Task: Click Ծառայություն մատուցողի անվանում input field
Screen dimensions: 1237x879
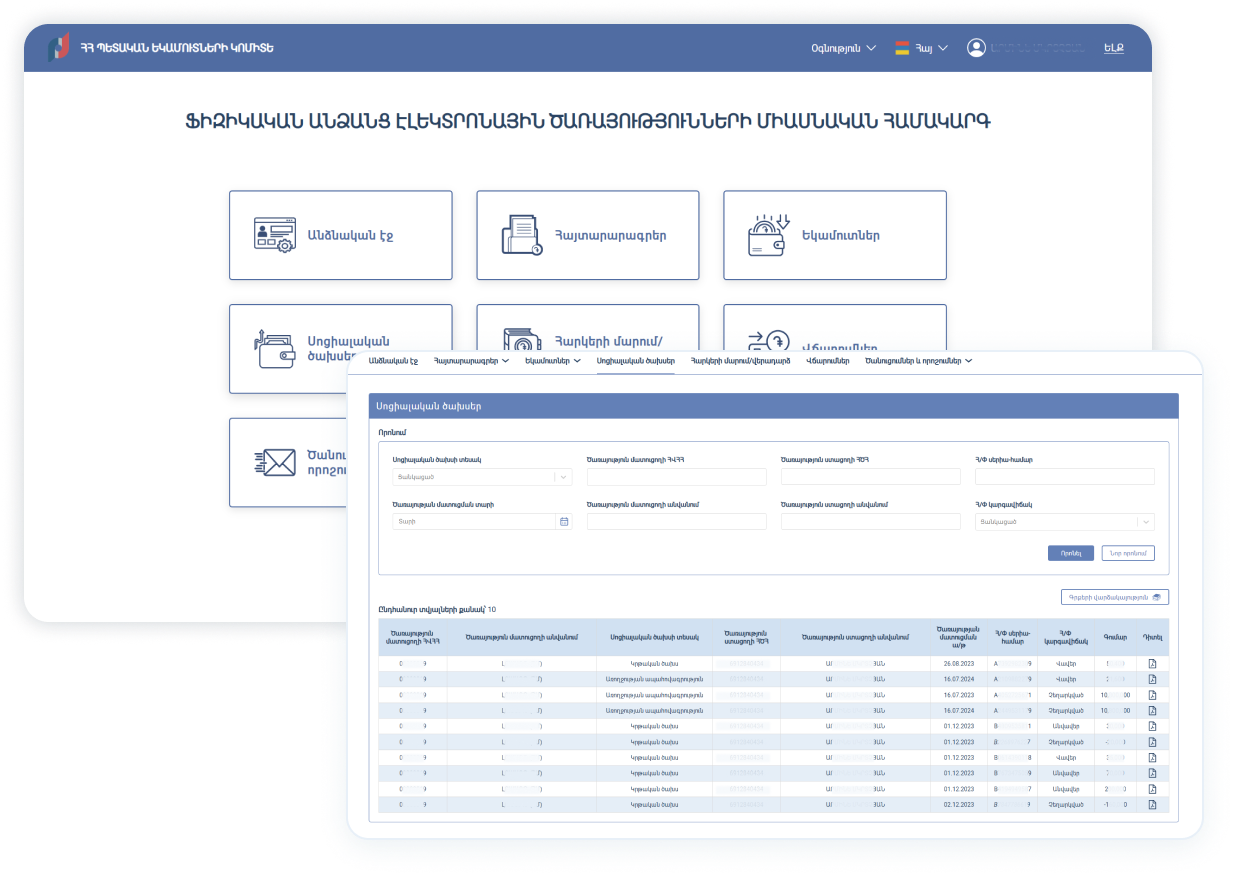Action: tap(676, 522)
